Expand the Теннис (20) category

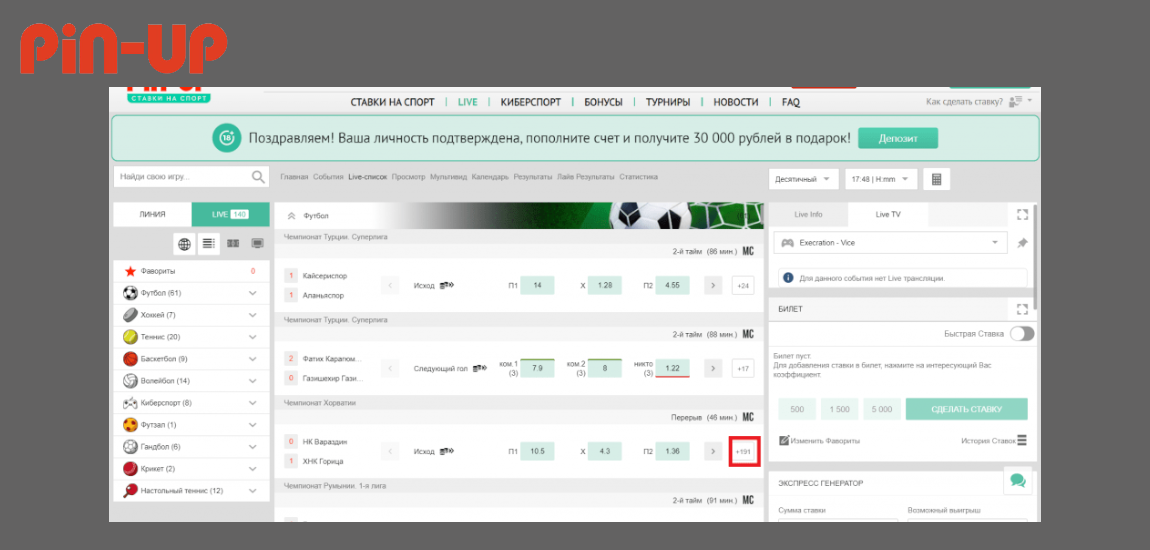point(252,337)
